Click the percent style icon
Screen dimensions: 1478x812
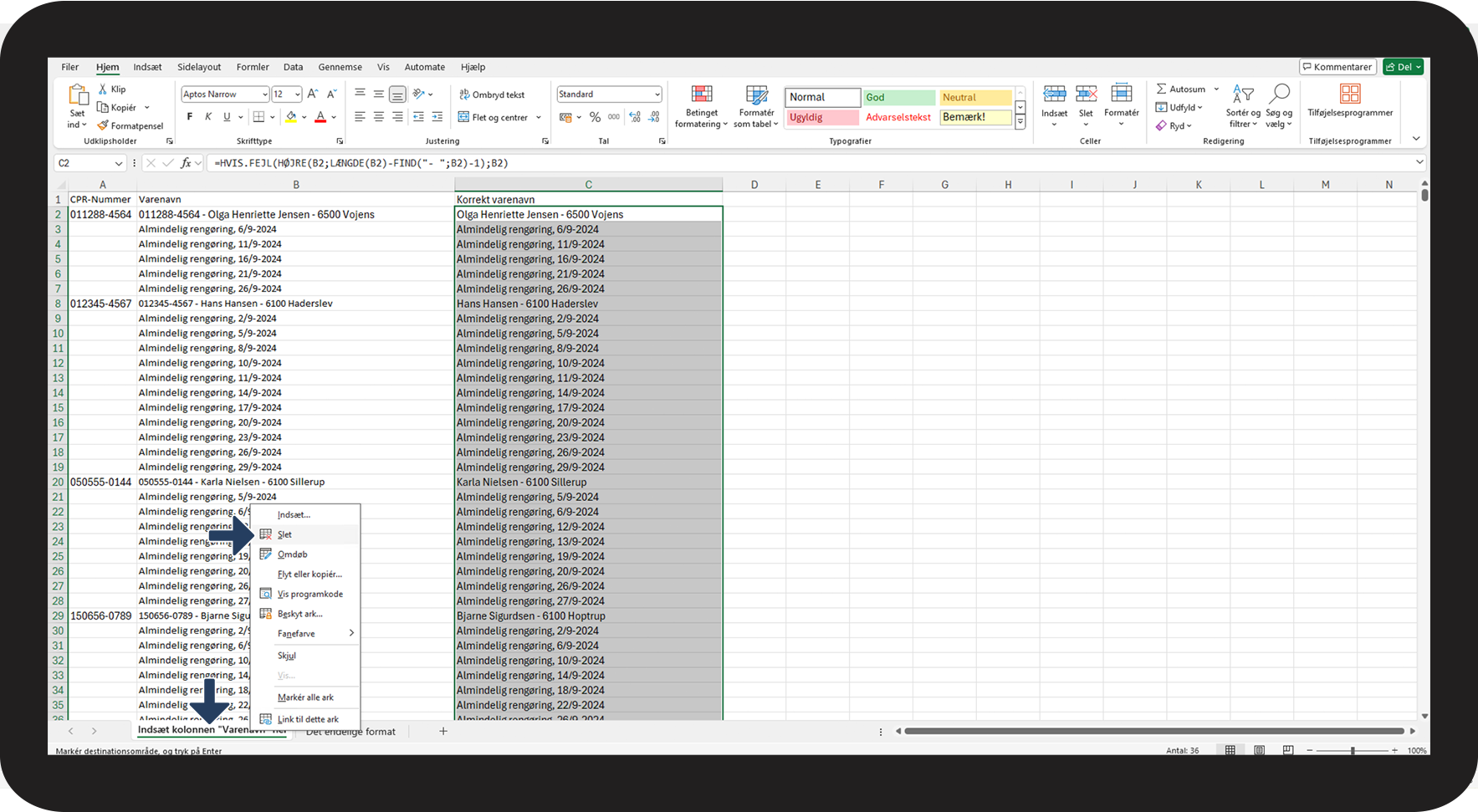click(595, 117)
